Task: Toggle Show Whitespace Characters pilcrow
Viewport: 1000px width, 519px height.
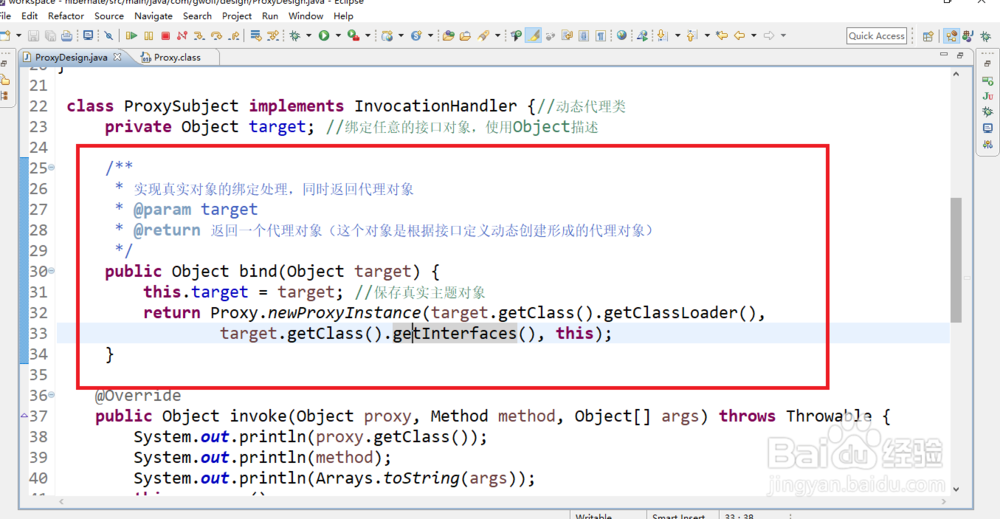Action: [600, 36]
